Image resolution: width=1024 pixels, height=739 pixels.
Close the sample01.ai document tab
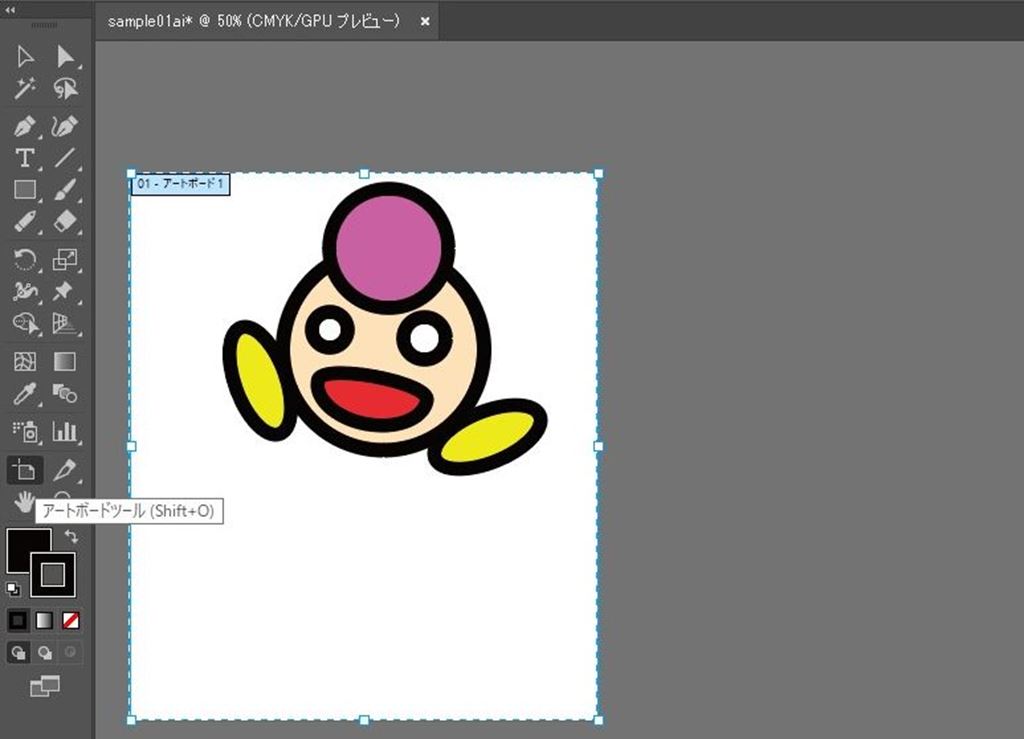[425, 22]
